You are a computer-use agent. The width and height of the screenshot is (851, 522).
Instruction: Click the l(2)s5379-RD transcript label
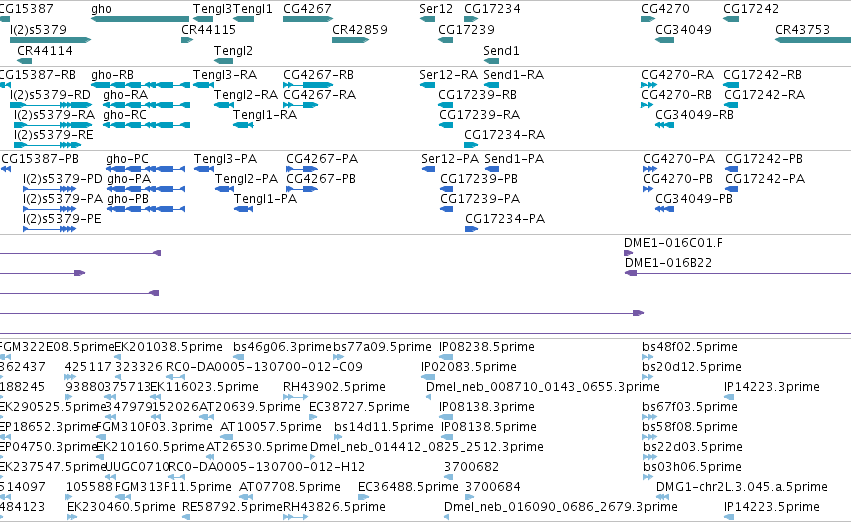point(50,94)
